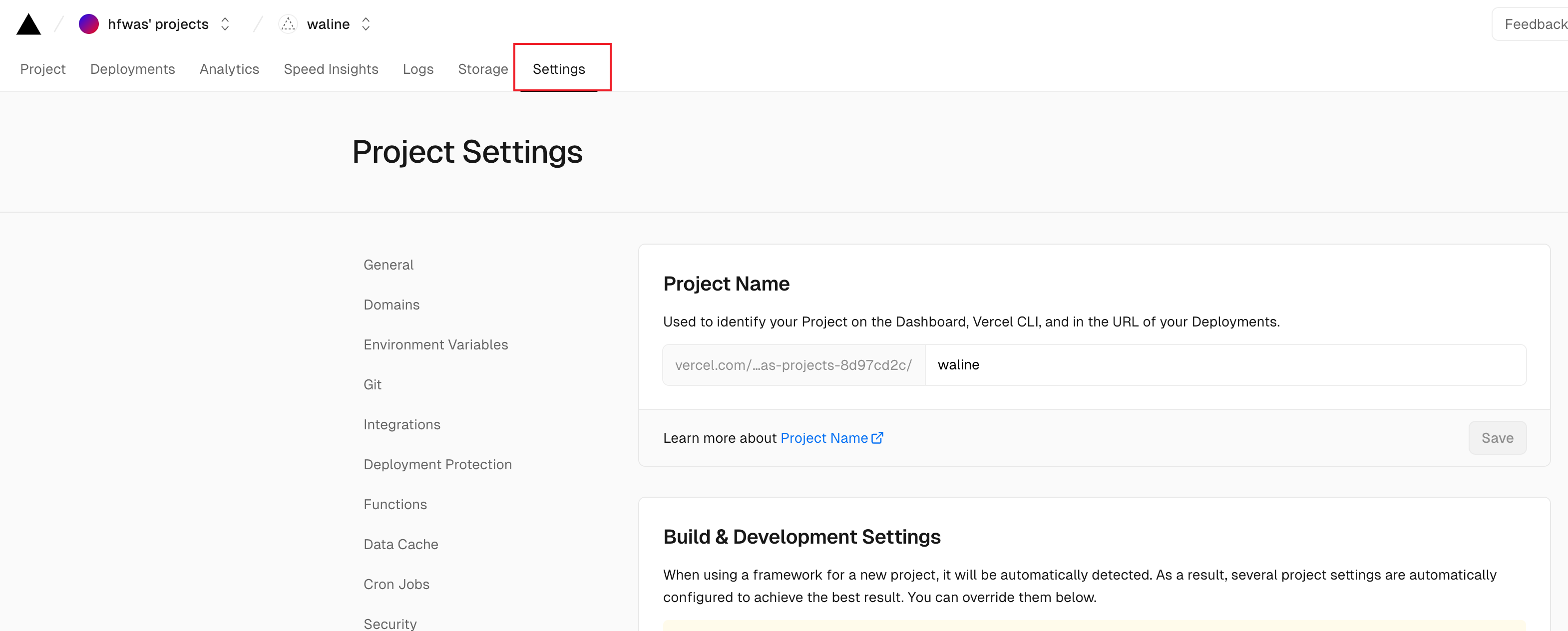Open the Logs tab
The width and height of the screenshot is (1568, 631).
(417, 69)
